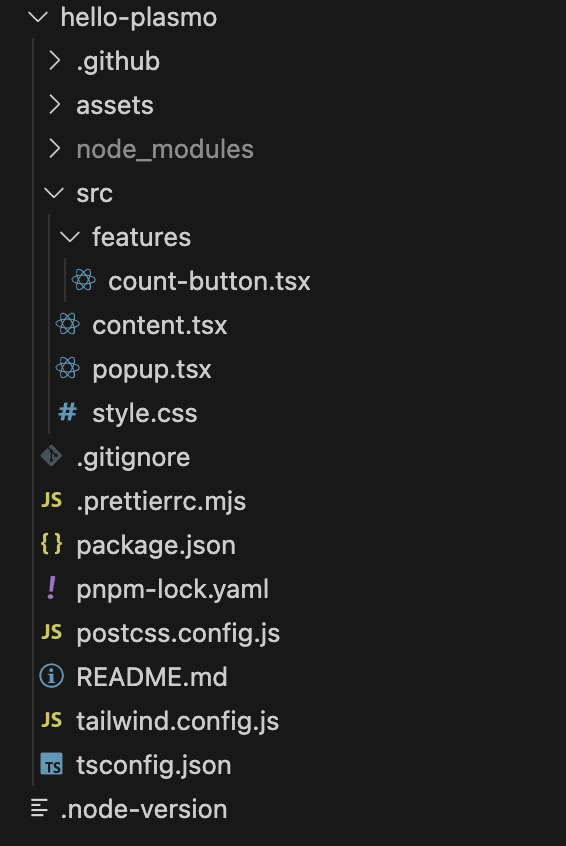
Task: Click the git icon beside .gitignore
Action: pos(52,456)
